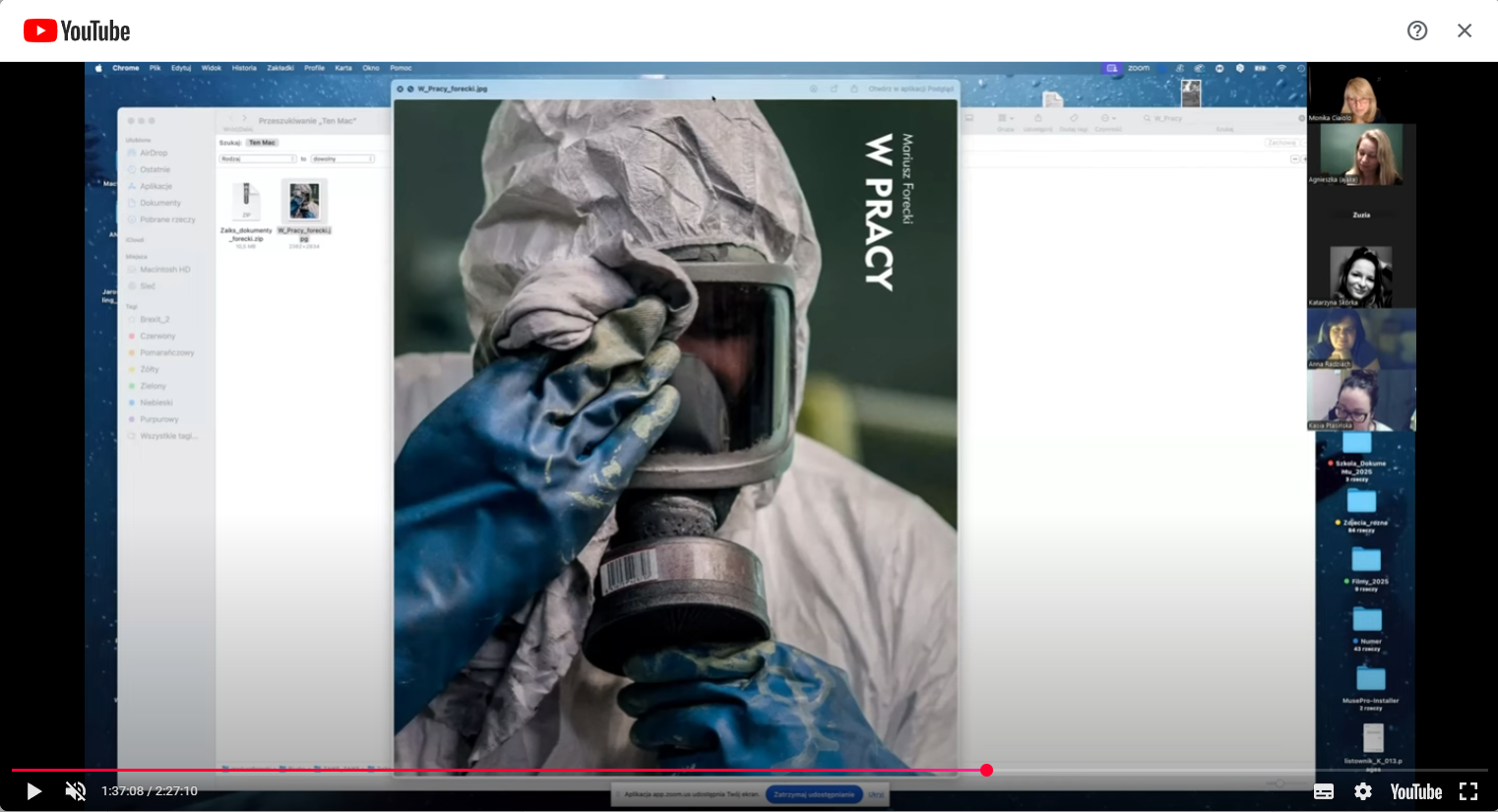Close the YouTube player overlay
Screen dimensions: 1498x812
[x=1465, y=31]
